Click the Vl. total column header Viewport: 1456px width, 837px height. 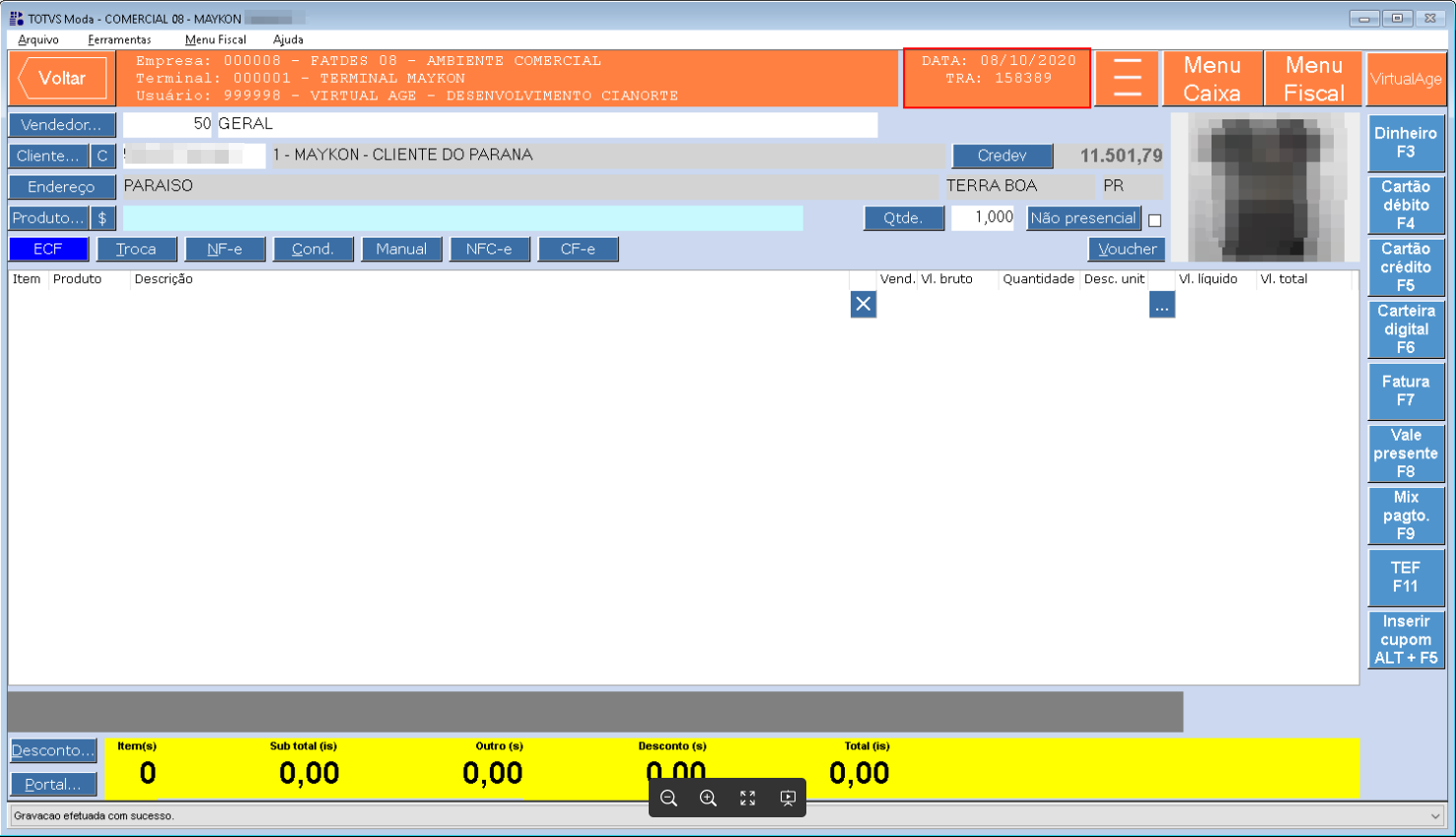tap(1283, 279)
